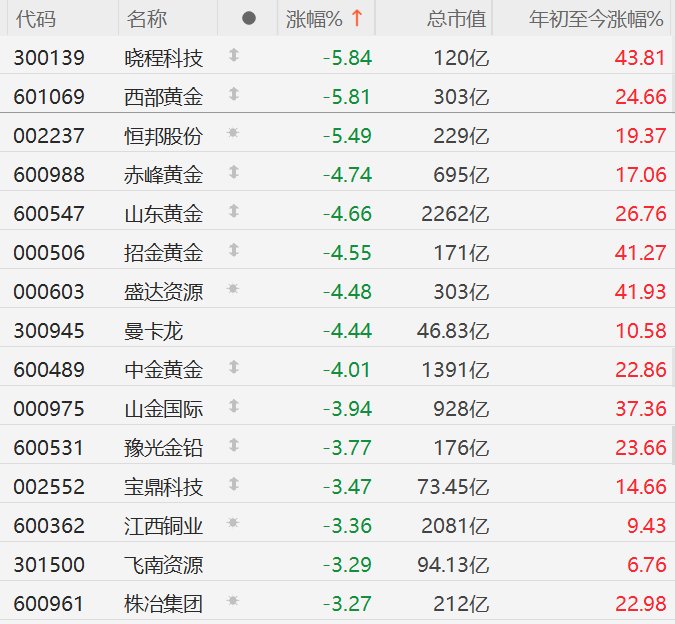675x624 pixels.
Task: Click market cap value 2262亿
Action: (455, 214)
